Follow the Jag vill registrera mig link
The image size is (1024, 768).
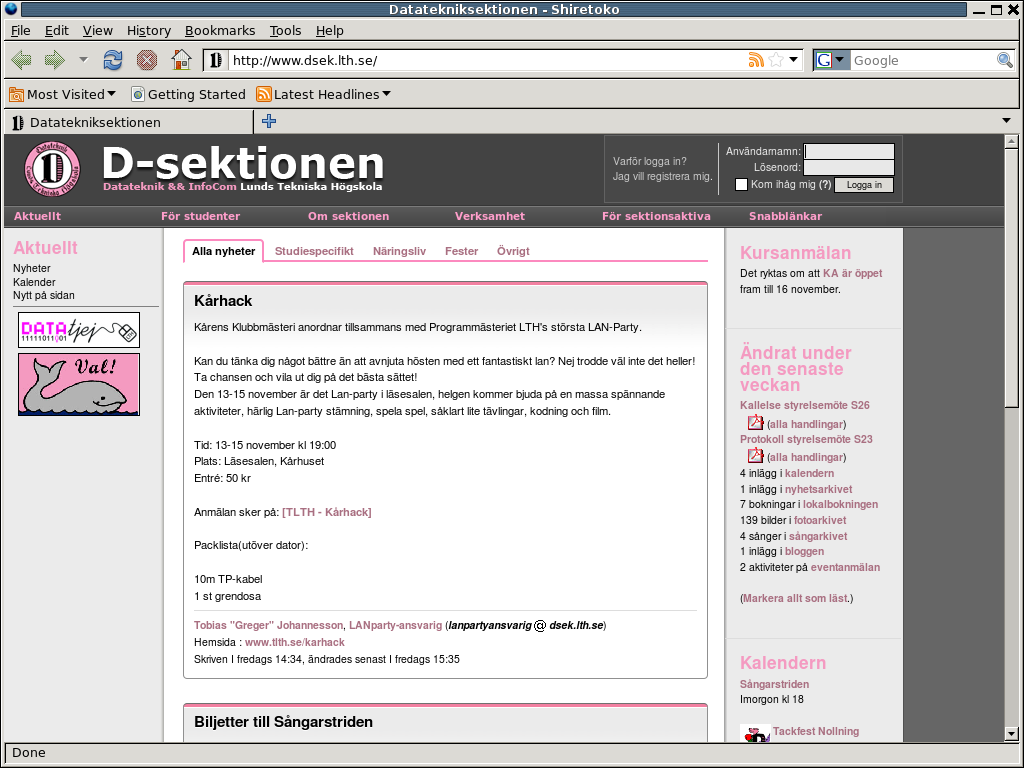pyautogui.click(x=662, y=176)
